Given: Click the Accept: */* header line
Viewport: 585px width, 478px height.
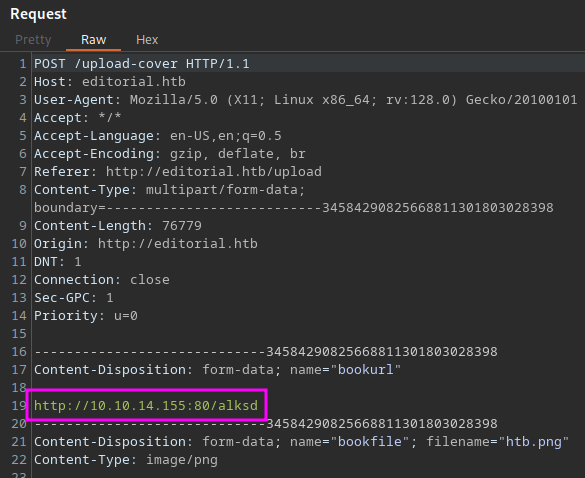Looking at the screenshot, I should click(78, 118).
